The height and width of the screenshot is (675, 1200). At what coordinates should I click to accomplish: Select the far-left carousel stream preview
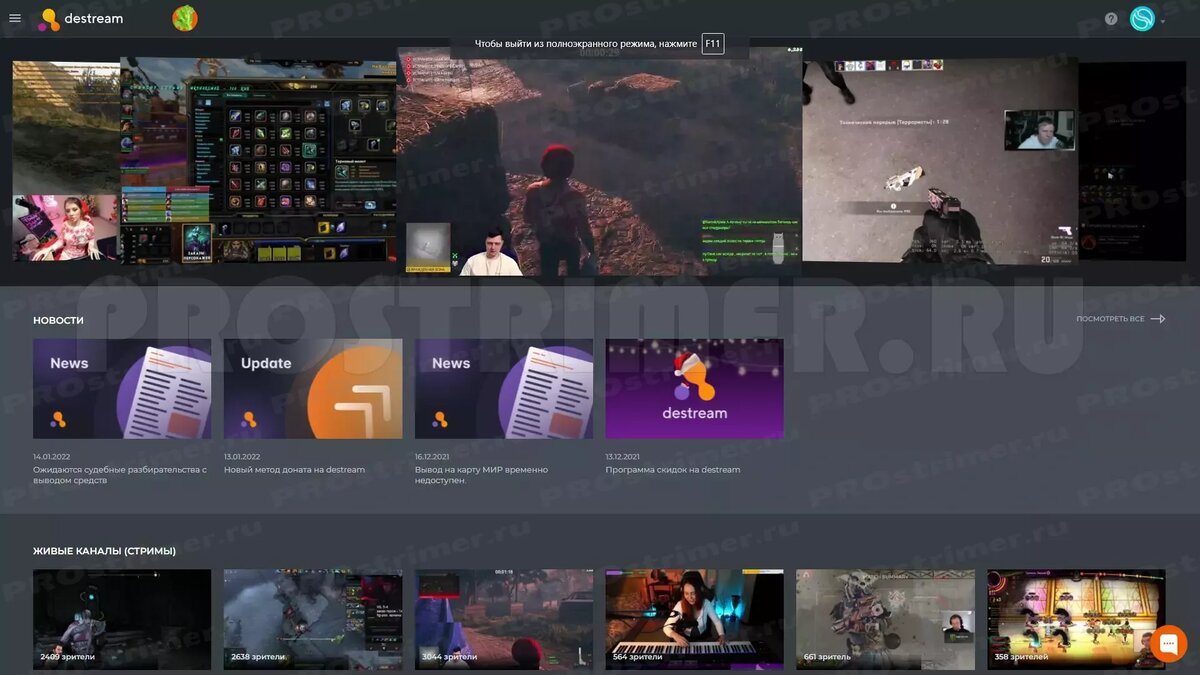point(66,161)
